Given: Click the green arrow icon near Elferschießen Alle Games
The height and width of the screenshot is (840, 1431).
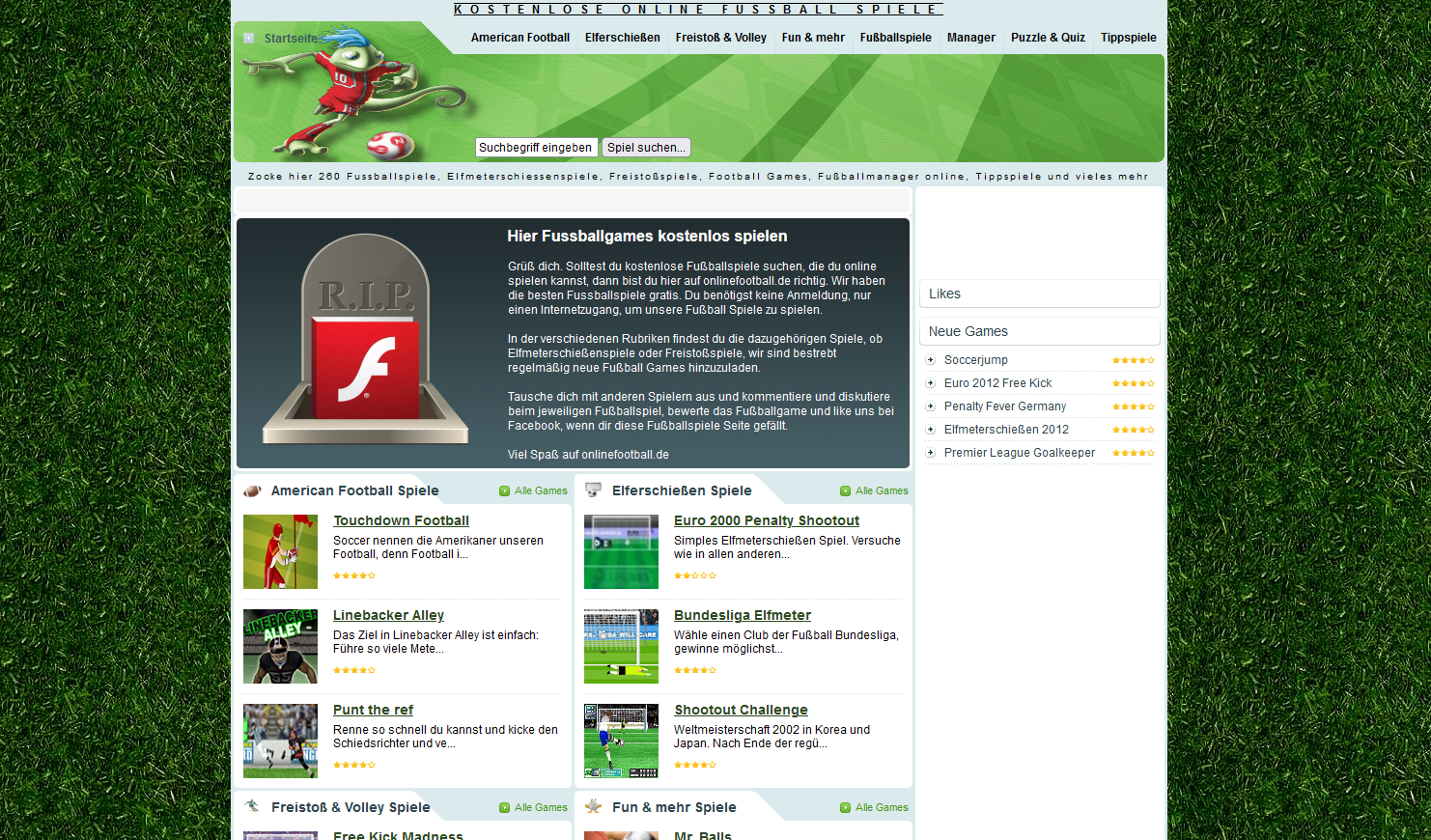Looking at the screenshot, I should pyautogui.click(x=844, y=490).
